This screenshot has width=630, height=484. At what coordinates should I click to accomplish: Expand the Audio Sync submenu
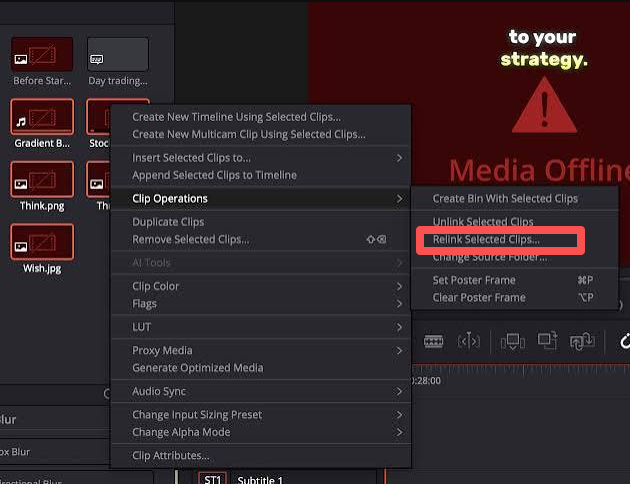tap(260, 391)
